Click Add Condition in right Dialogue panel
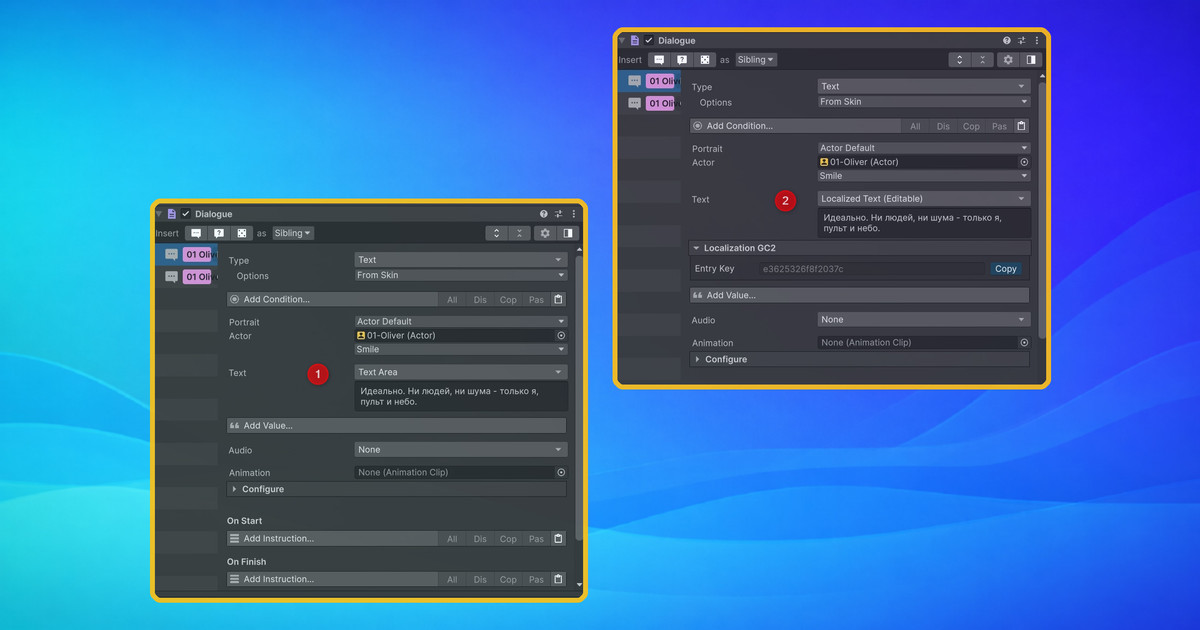The image size is (1200, 630). pos(795,126)
